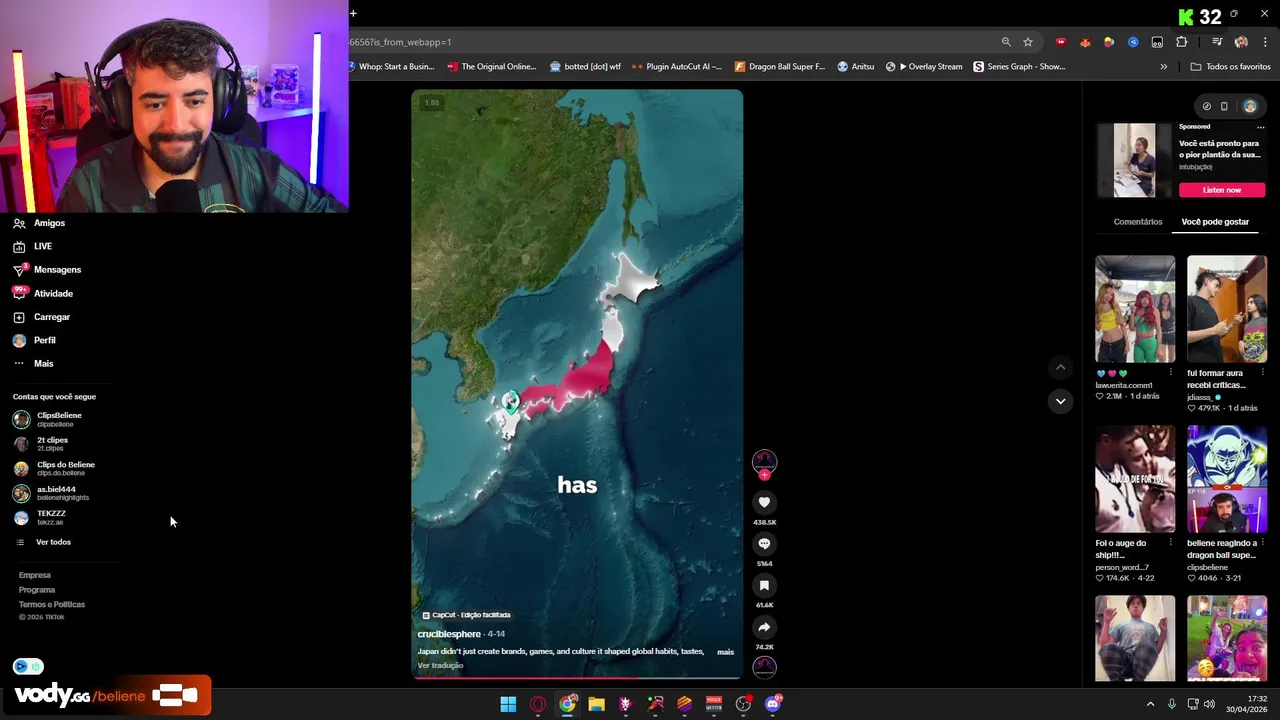Open Discord from the taskbar
Viewport: 1280px width, 720px height.
click(772, 704)
